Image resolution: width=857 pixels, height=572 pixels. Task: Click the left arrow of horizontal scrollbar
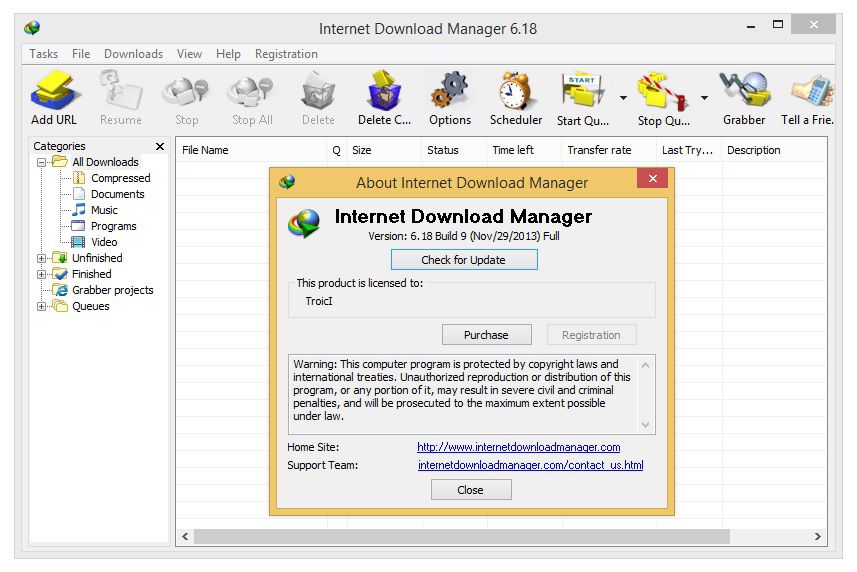coord(185,536)
